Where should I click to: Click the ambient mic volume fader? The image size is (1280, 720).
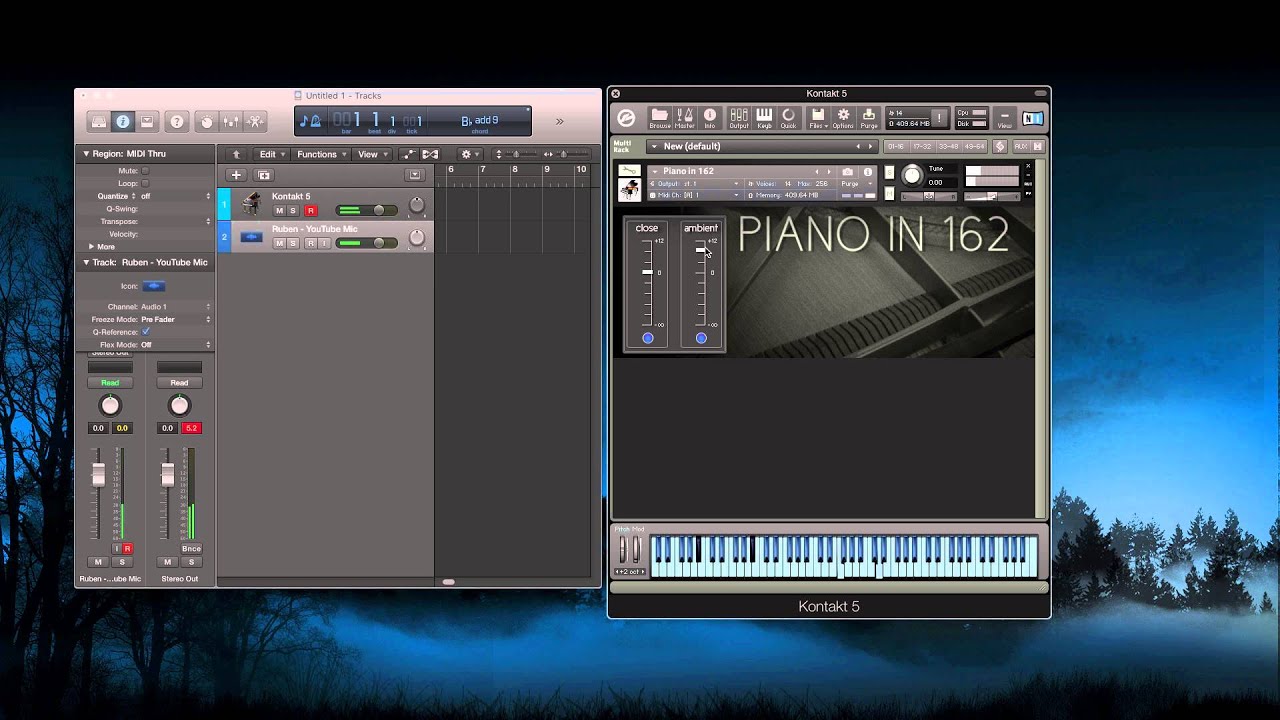tap(700, 249)
